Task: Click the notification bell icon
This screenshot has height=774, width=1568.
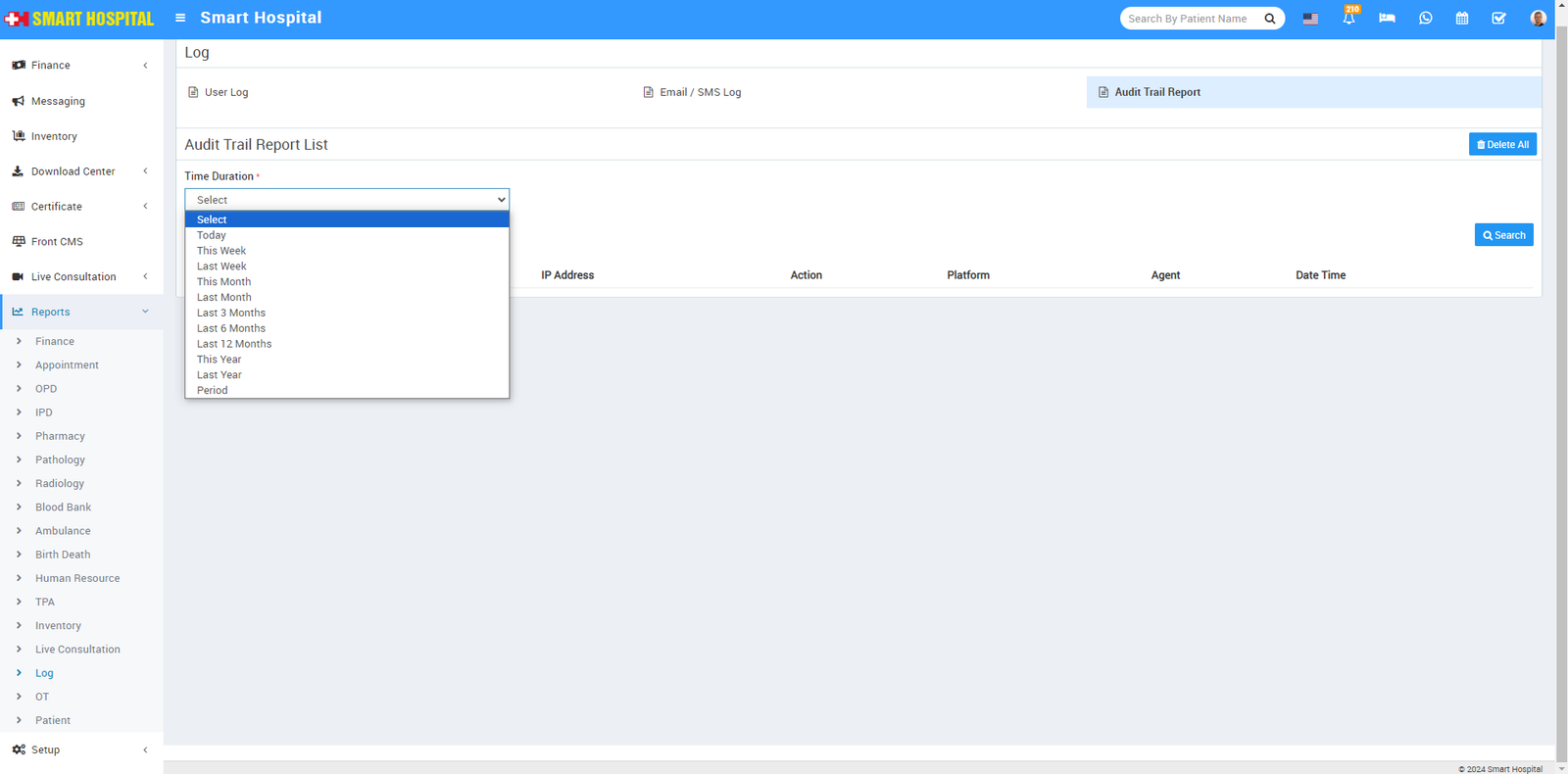Action: point(1348,19)
